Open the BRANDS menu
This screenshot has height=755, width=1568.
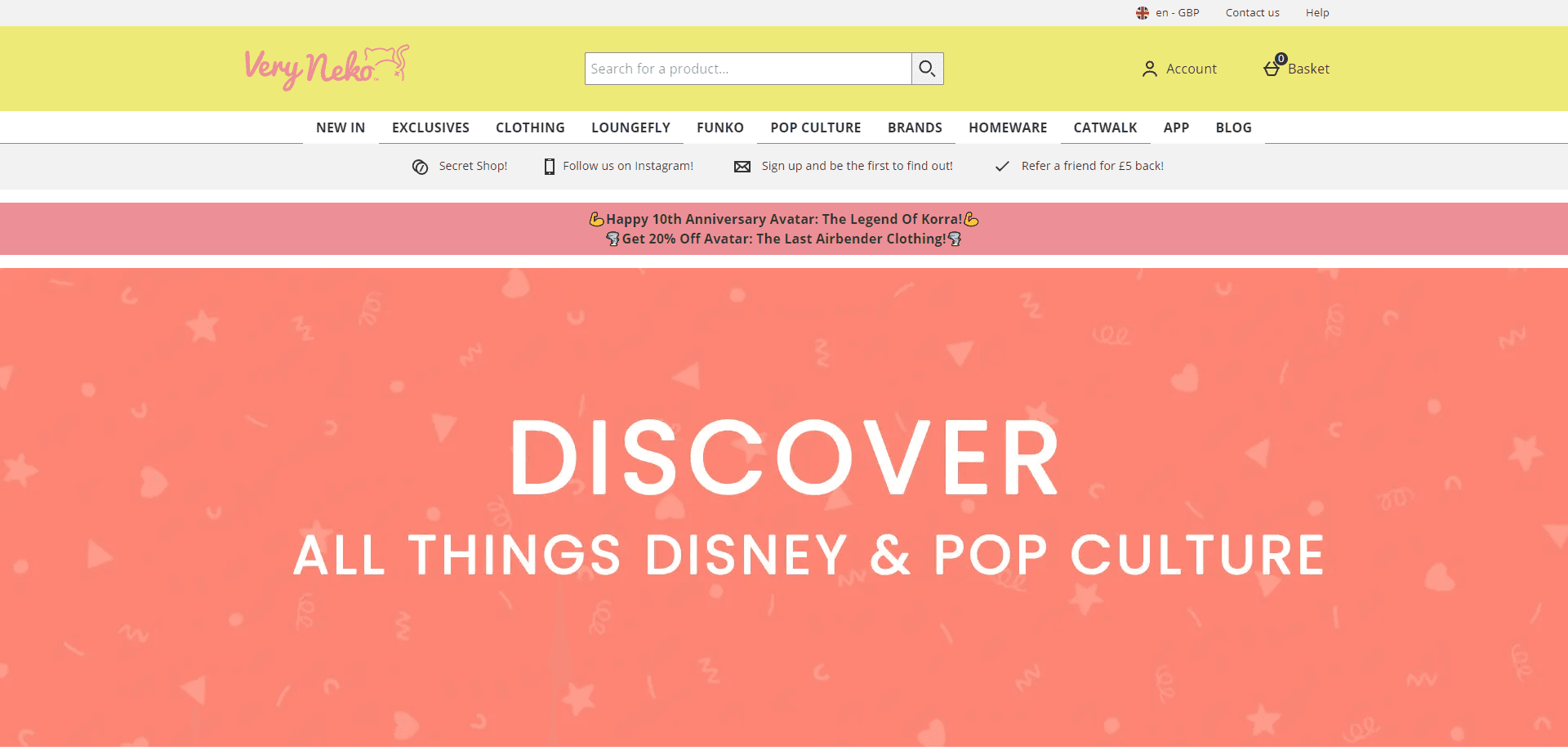click(915, 127)
